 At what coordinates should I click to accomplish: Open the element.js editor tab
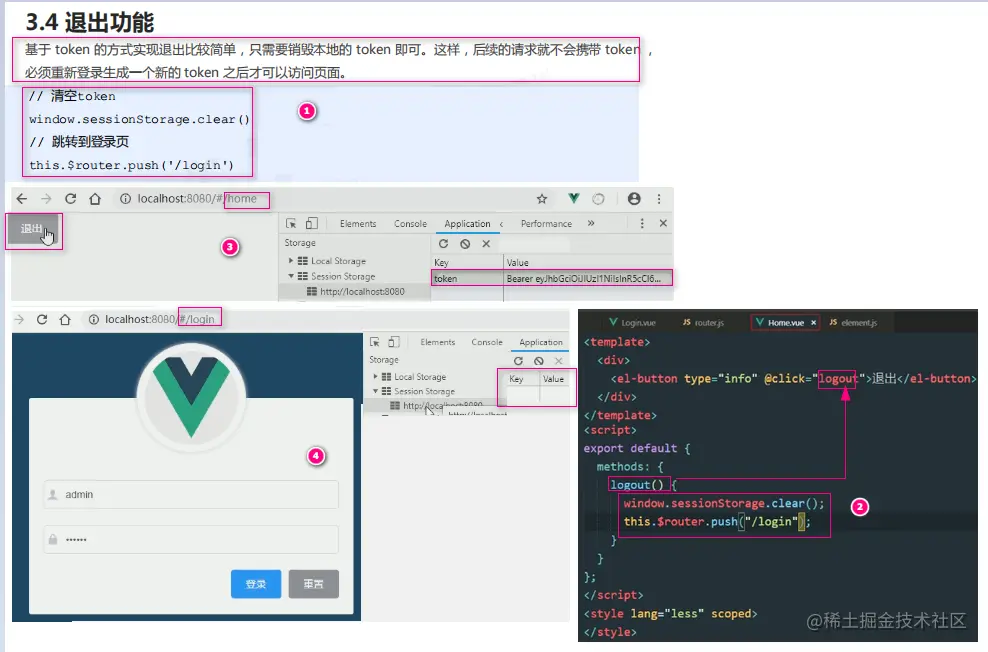(x=853, y=323)
